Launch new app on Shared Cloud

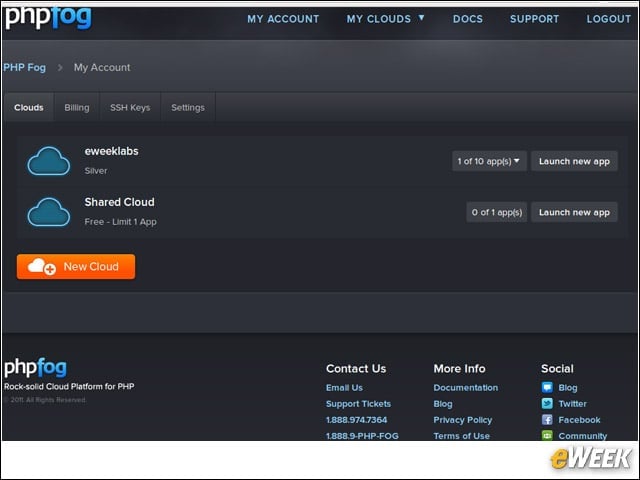(x=574, y=212)
